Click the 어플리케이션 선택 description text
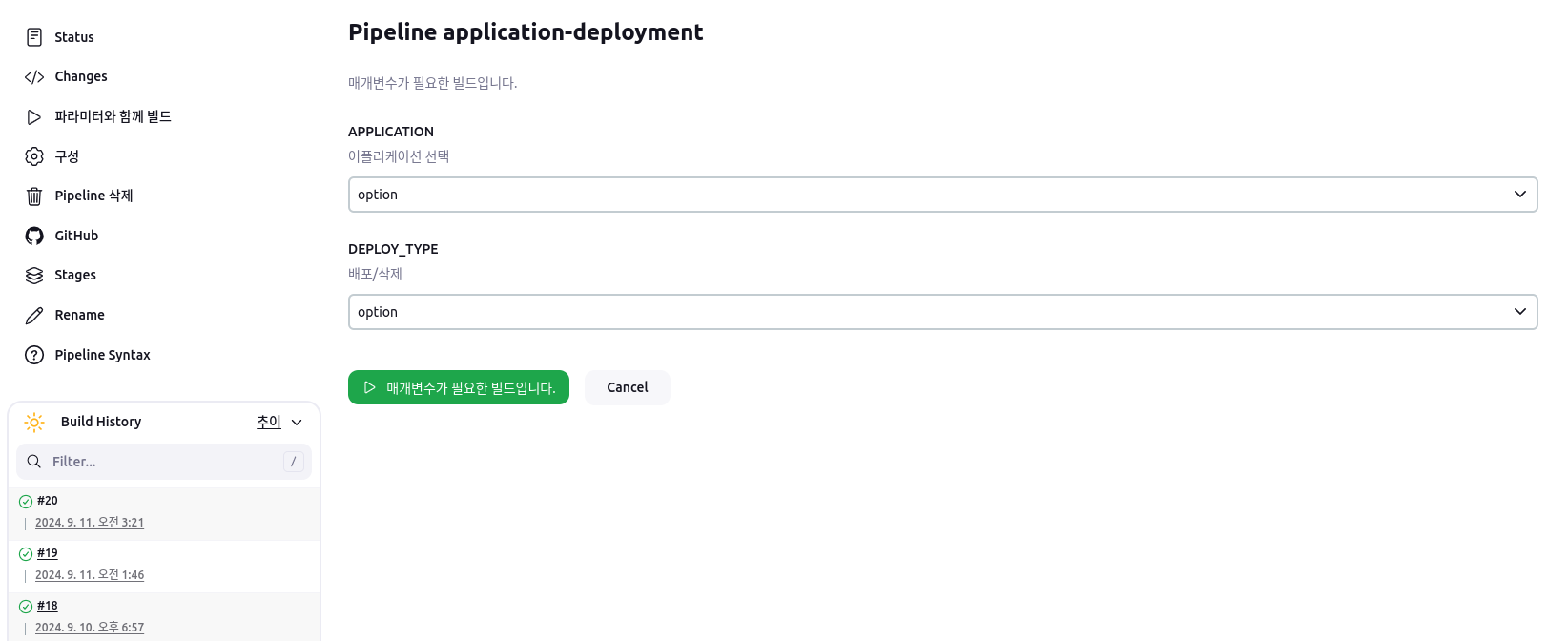This screenshot has height=641, width=1568. pos(399,156)
